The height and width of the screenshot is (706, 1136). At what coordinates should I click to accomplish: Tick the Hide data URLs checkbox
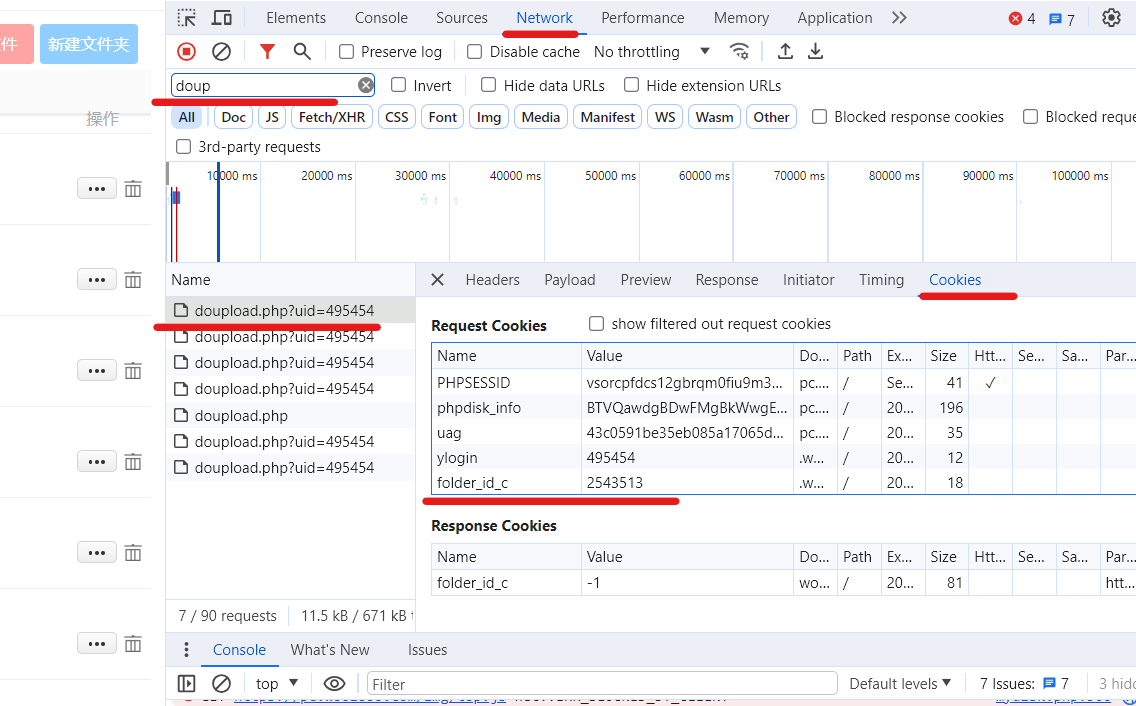click(489, 86)
